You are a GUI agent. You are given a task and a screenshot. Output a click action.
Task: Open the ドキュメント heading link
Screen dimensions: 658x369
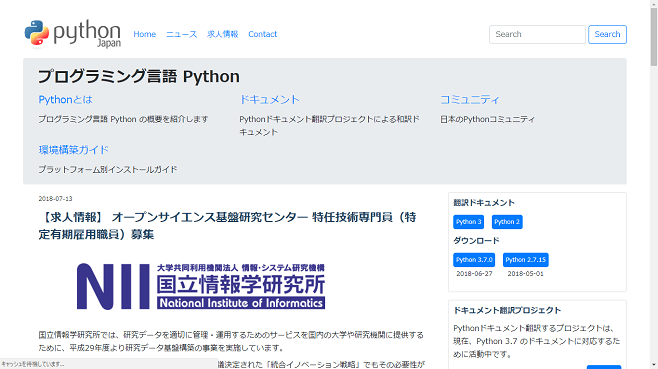[x=269, y=100]
